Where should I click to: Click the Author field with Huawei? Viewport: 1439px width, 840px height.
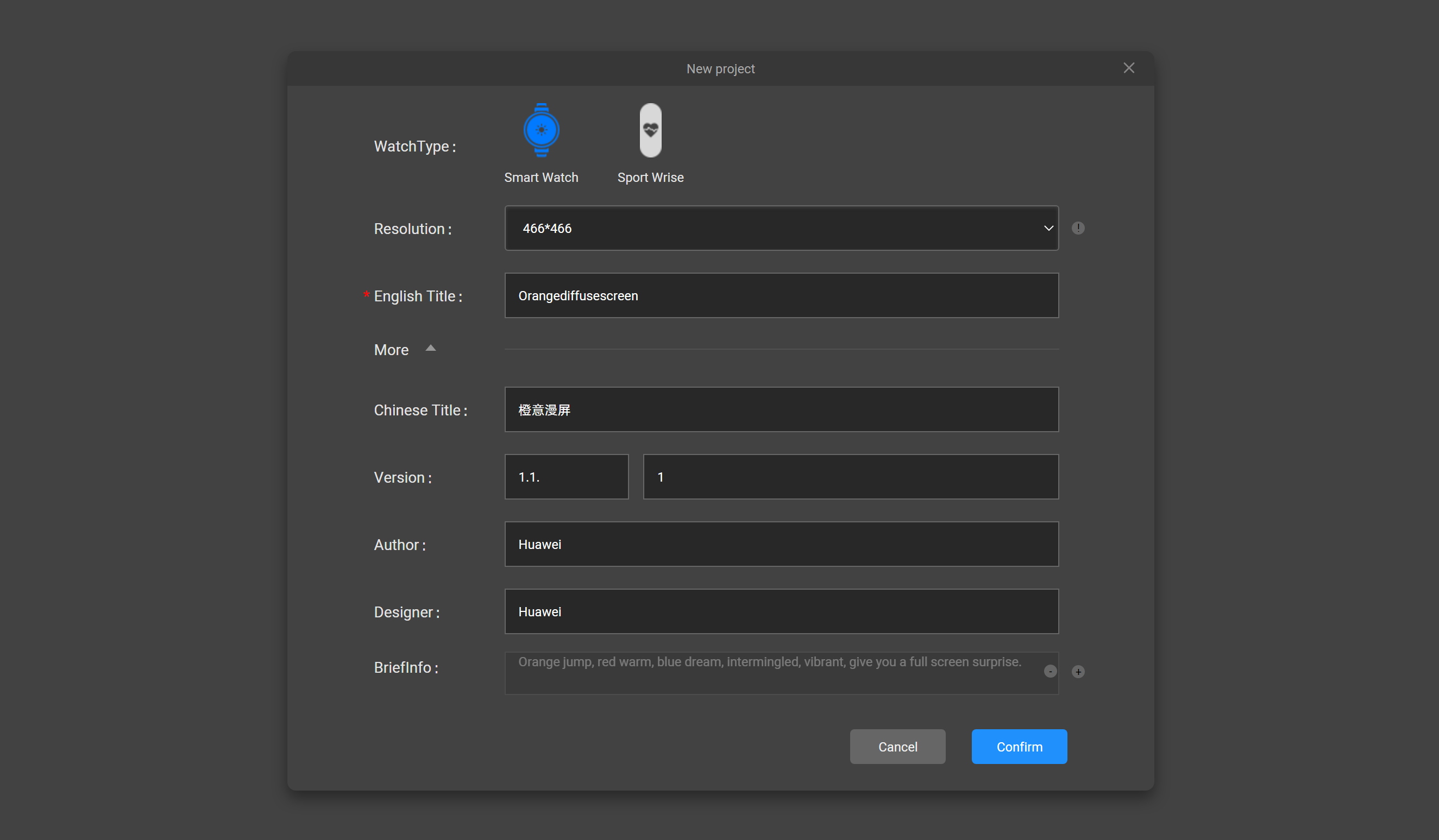tap(781, 545)
